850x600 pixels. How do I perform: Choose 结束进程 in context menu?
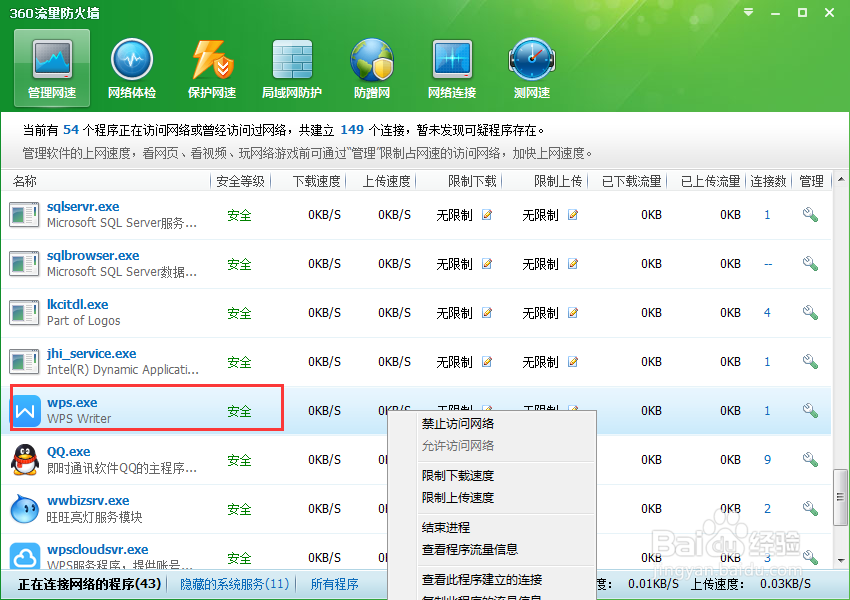(446, 527)
